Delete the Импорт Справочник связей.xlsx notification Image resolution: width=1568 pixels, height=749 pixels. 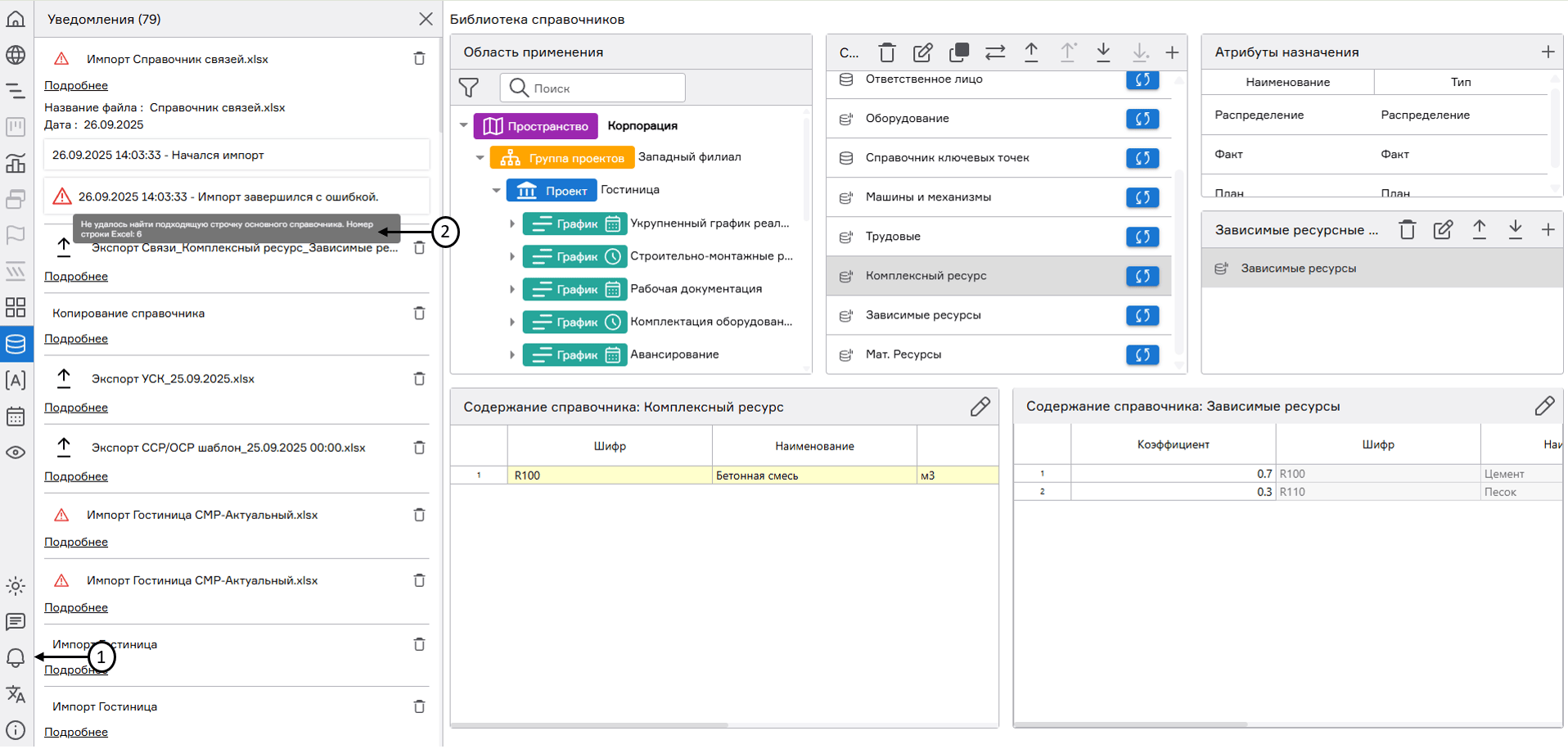[x=419, y=58]
